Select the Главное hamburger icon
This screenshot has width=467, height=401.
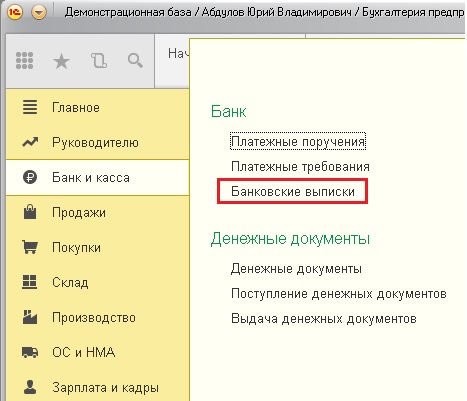(x=30, y=107)
